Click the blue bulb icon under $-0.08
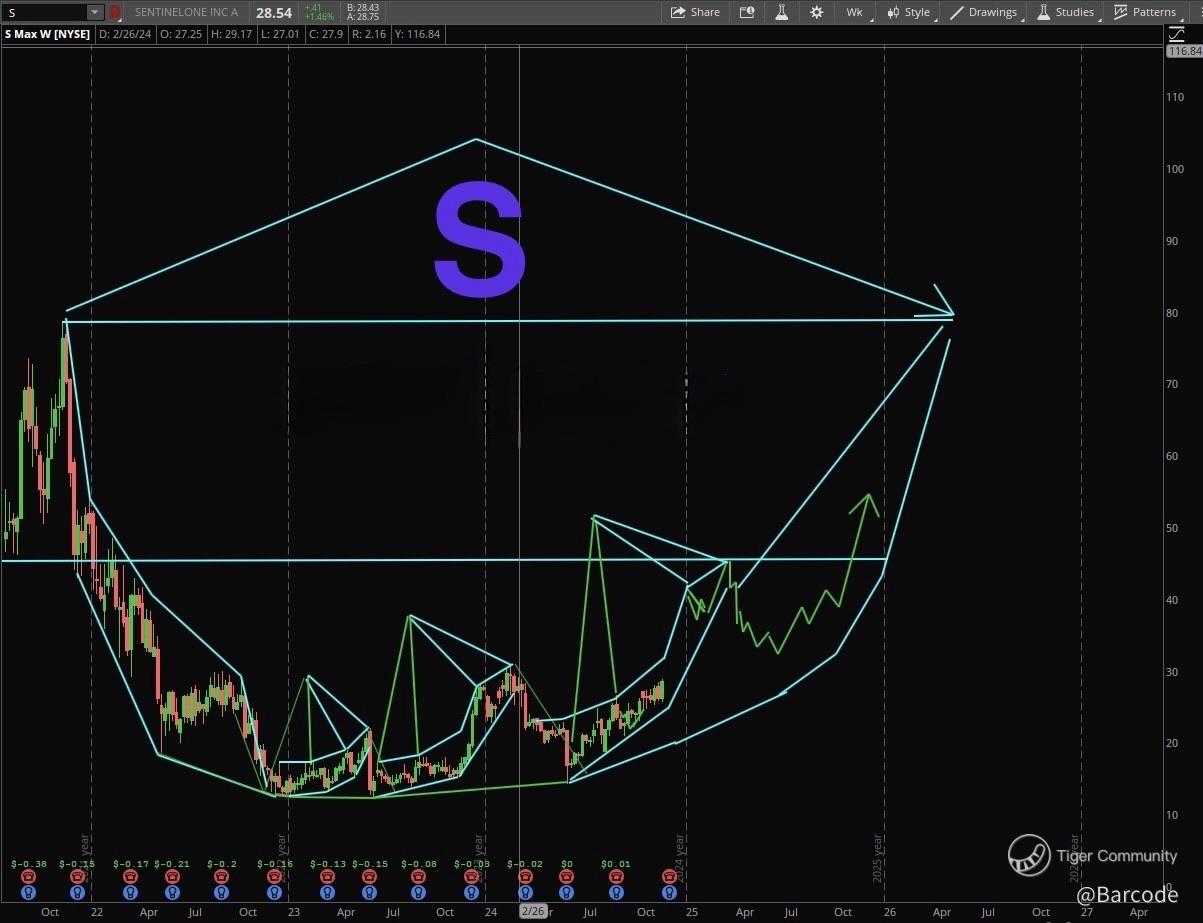1203x923 pixels. 419,891
